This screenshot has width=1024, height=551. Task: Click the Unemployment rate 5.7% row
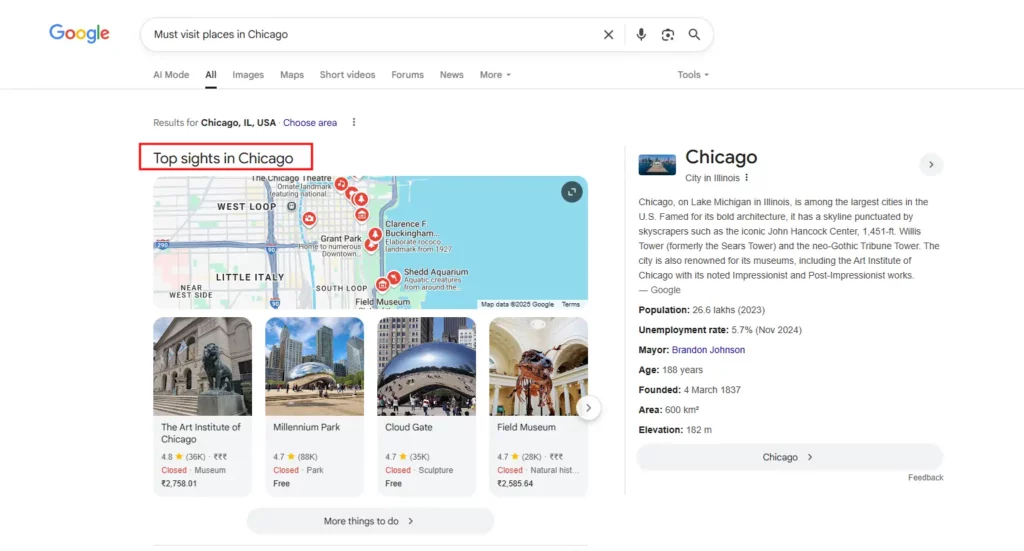click(720, 330)
